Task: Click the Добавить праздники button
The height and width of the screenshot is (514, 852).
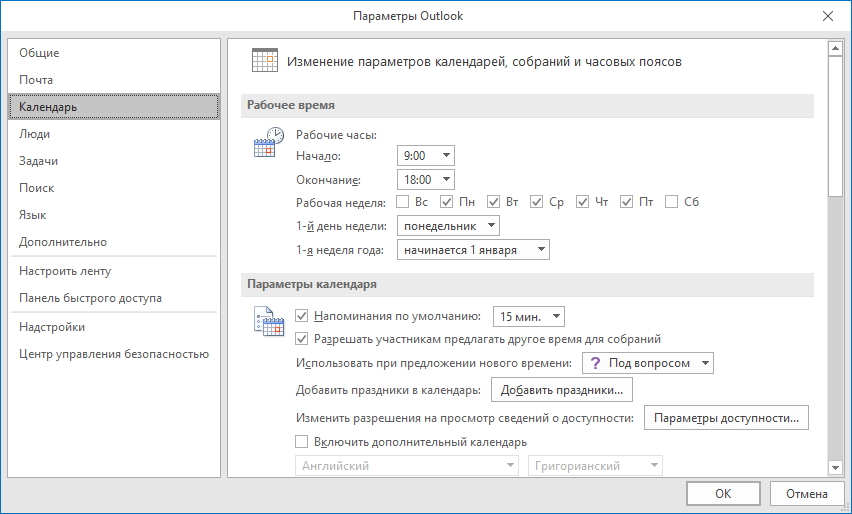Action: (x=562, y=390)
